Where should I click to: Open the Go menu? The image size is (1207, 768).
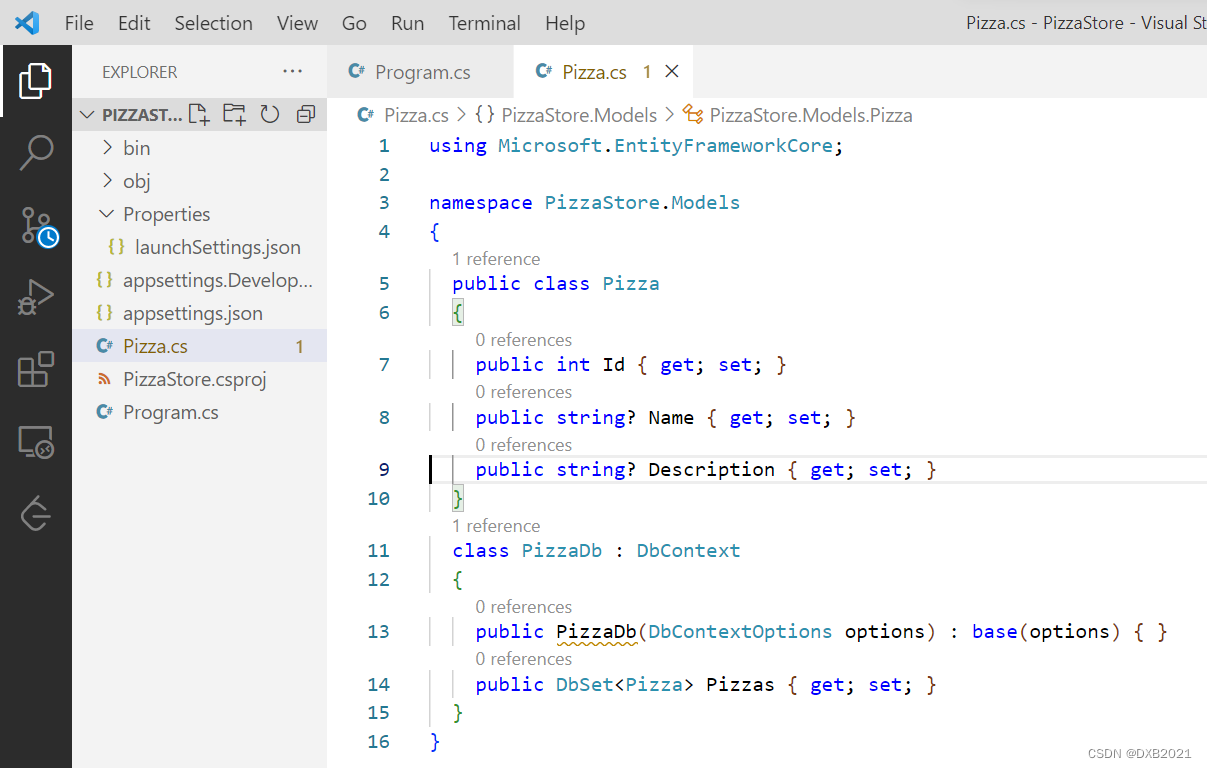[354, 23]
